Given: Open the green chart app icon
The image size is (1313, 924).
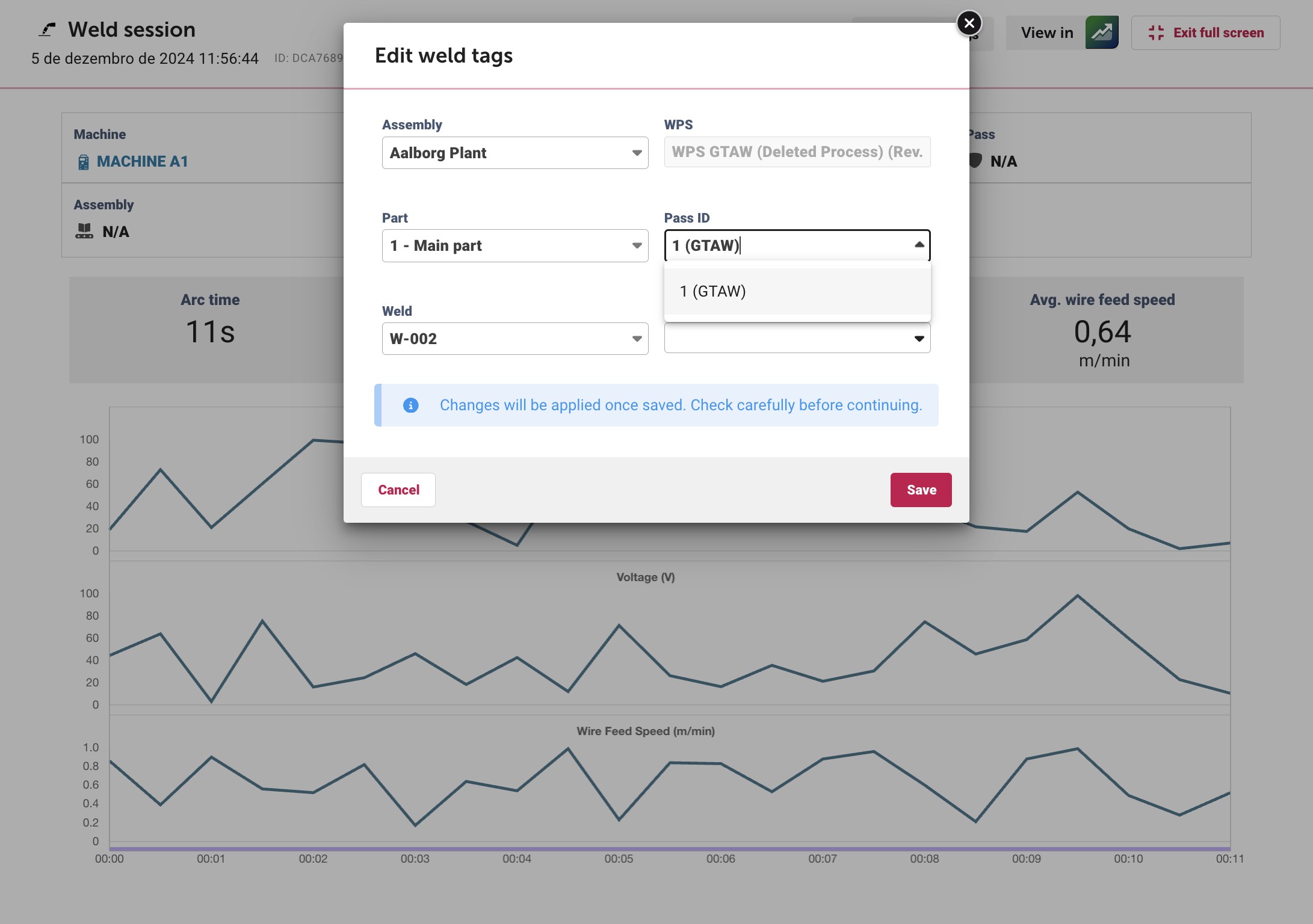Looking at the screenshot, I should coord(1102,32).
